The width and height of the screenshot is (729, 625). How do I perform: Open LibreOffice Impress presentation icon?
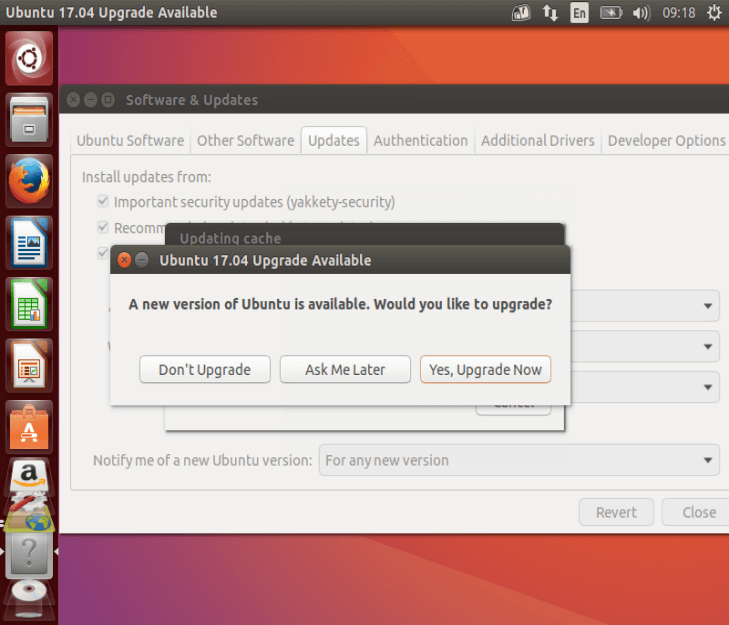point(29,366)
